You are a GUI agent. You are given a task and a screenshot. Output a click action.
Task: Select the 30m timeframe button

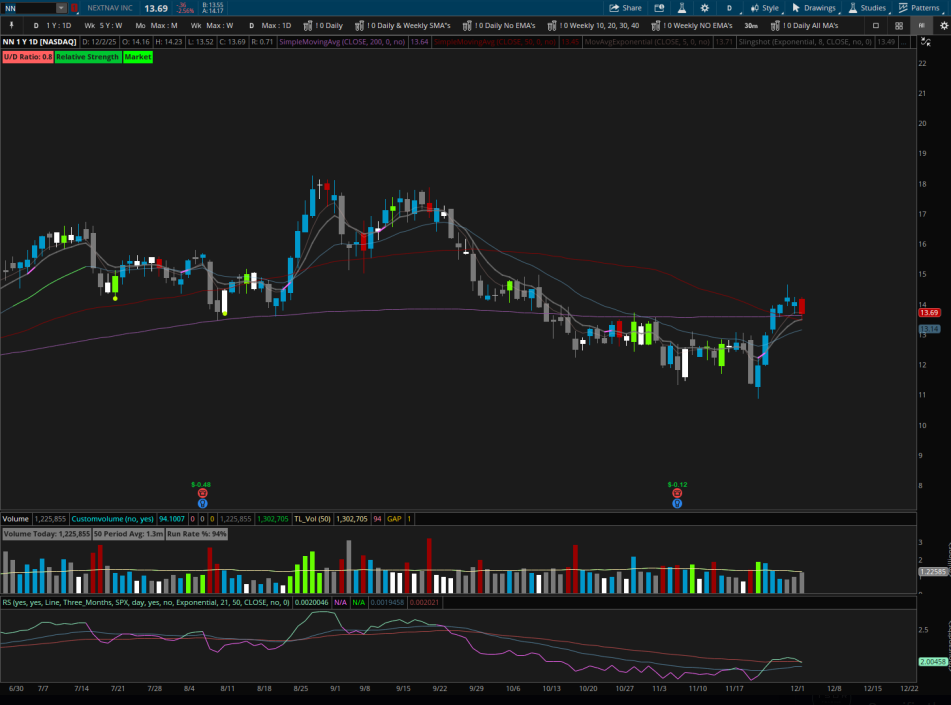coord(751,25)
